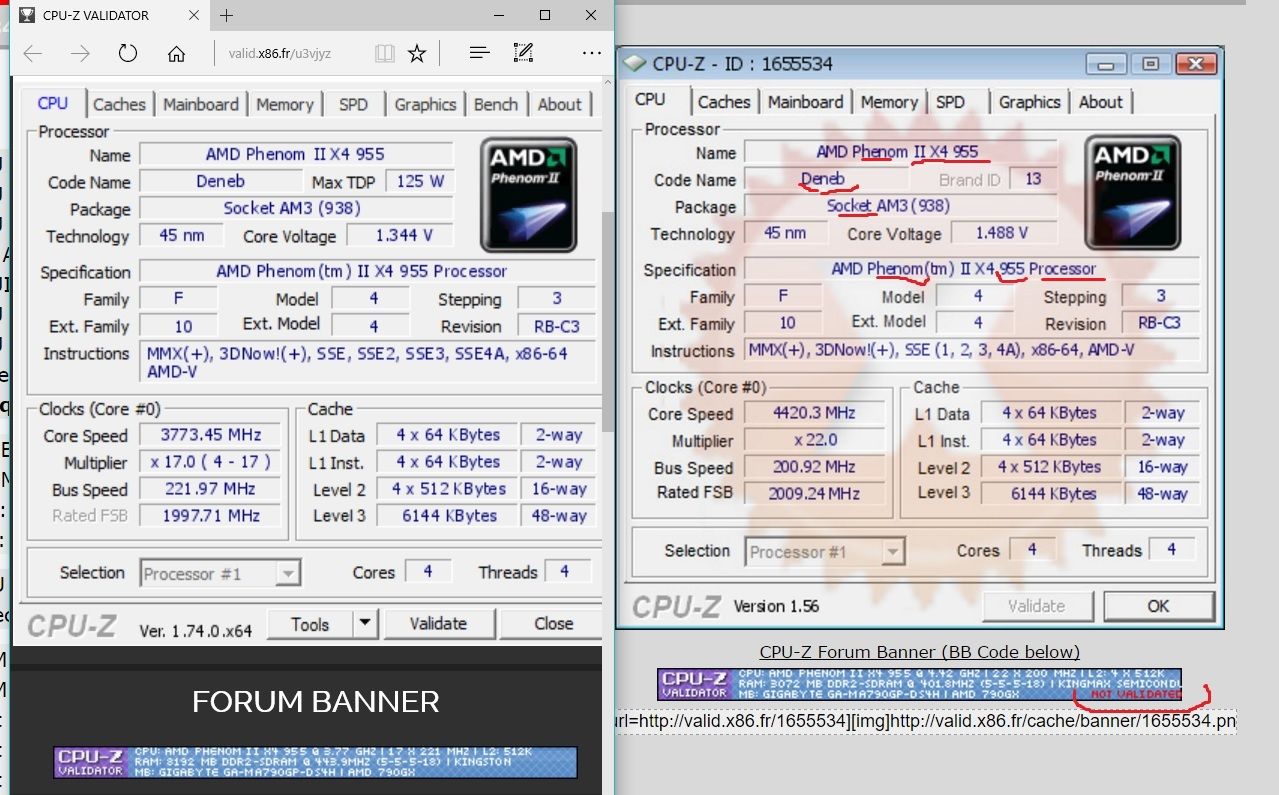Open About tab in right CPU-Z 1655534 window
Image resolution: width=1279 pixels, height=795 pixels.
[1101, 102]
